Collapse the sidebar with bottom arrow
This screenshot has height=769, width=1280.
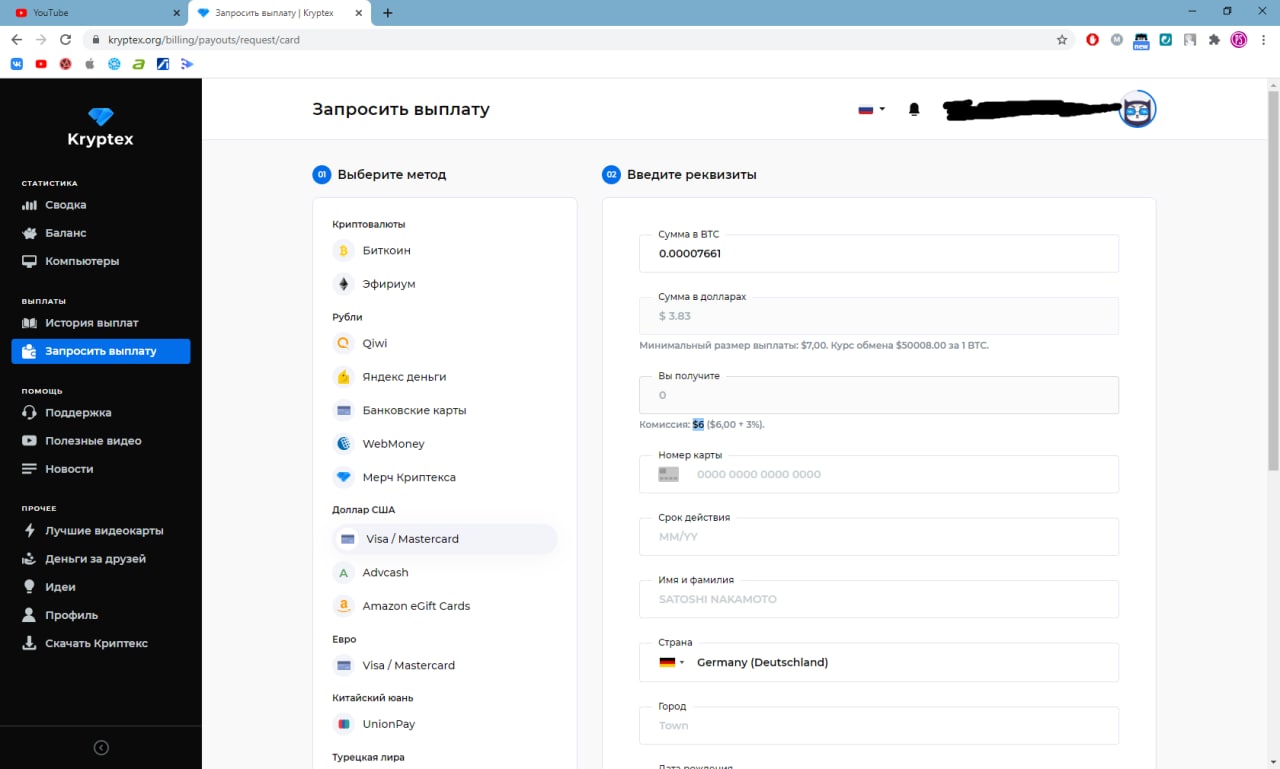pos(101,747)
